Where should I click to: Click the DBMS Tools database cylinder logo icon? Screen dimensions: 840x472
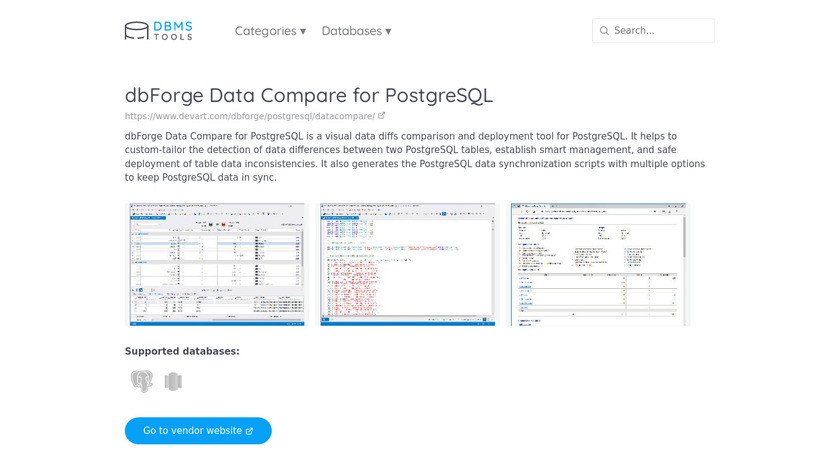point(136,31)
